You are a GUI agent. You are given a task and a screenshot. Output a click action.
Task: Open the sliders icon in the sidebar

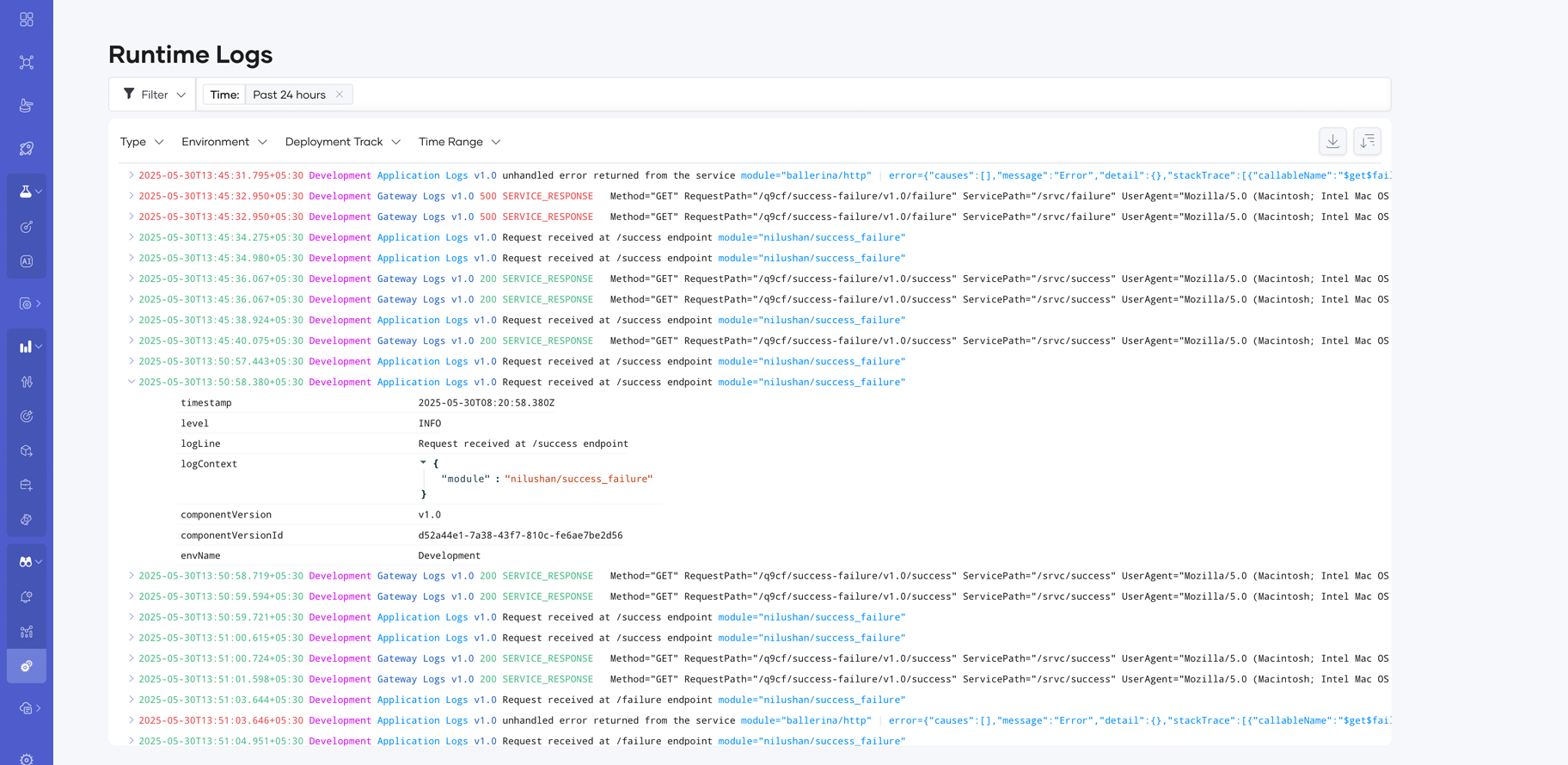point(27,382)
